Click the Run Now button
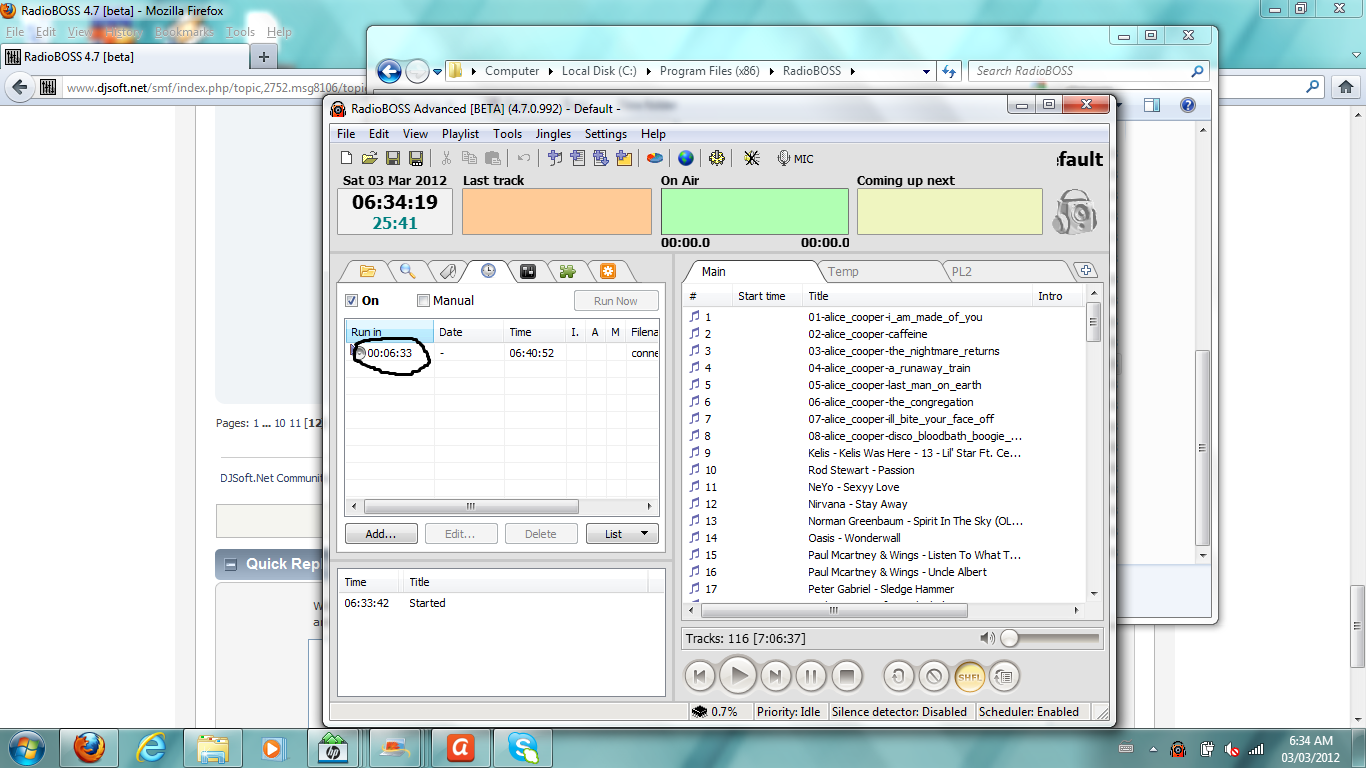Viewport: 1366px width, 768px height. [x=616, y=301]
